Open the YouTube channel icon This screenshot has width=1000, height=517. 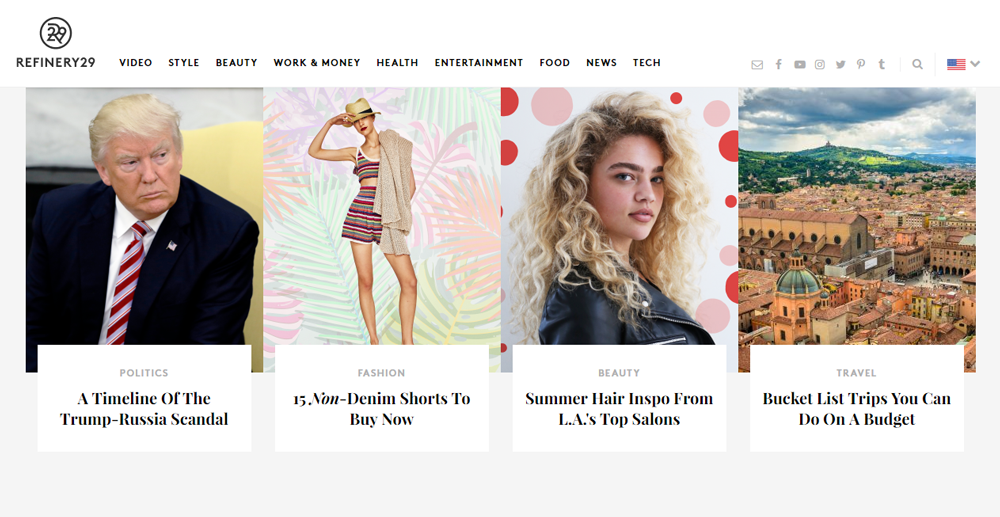(x=800, y=64)
